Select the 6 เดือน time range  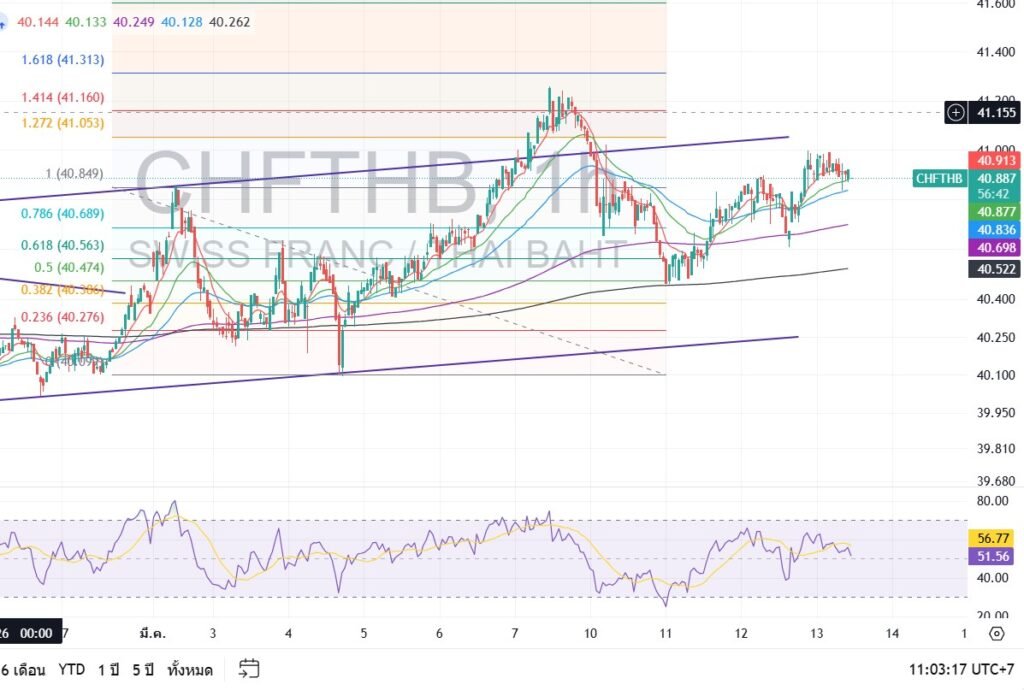tap(22, 669)
